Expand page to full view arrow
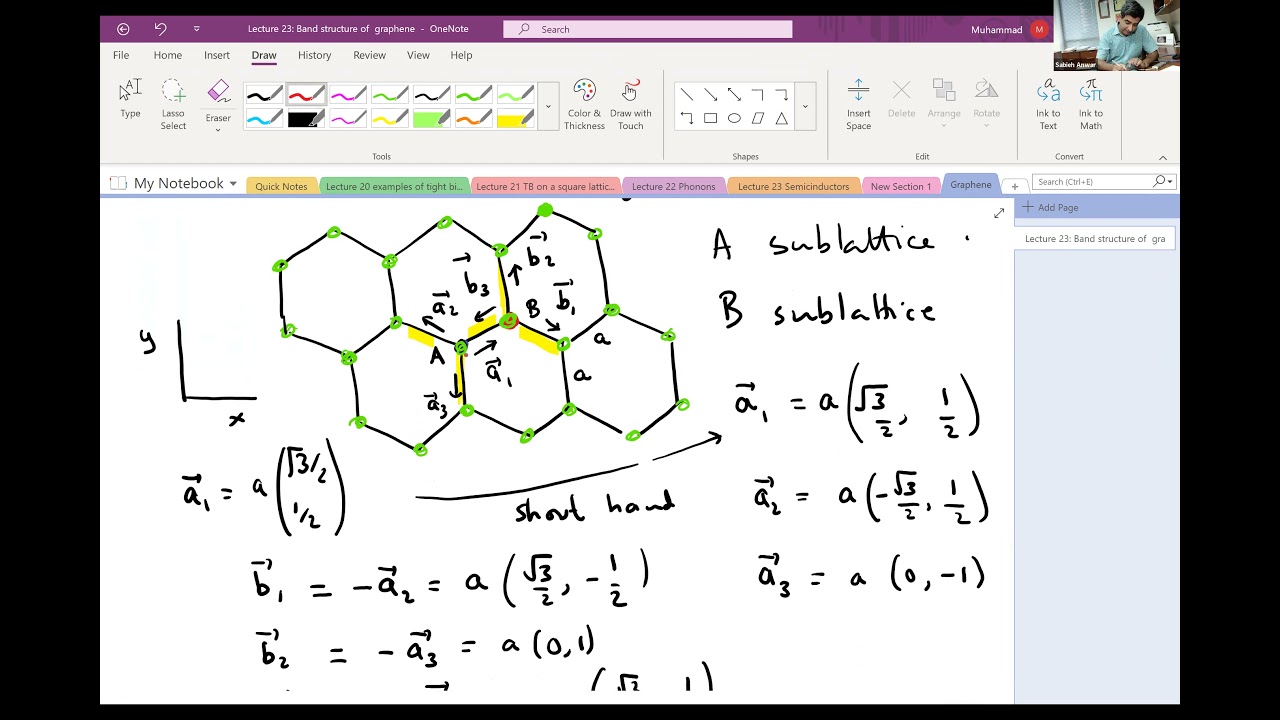This screenshot has height=720, width=1280. pos(998,213)
